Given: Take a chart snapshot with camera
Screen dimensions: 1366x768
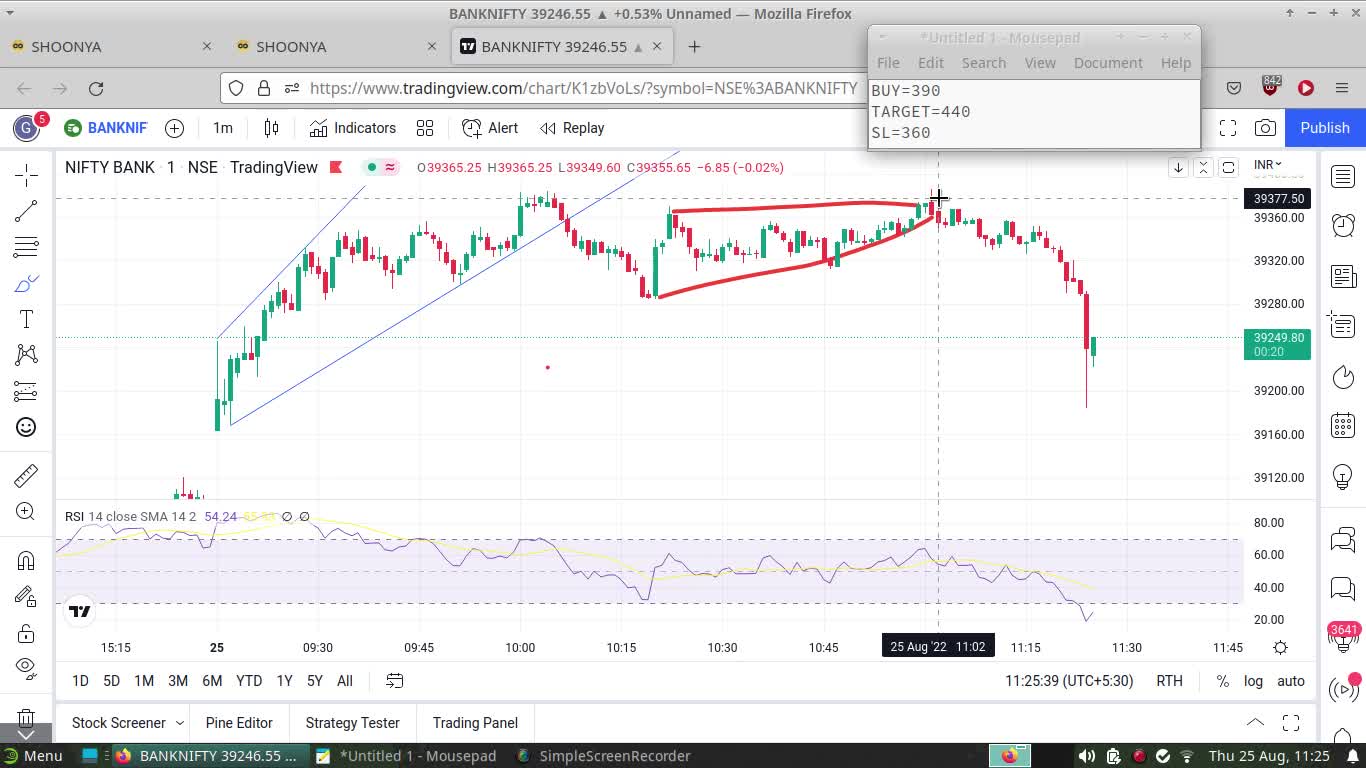Looking at the screenshot, I should point(1265,128).
